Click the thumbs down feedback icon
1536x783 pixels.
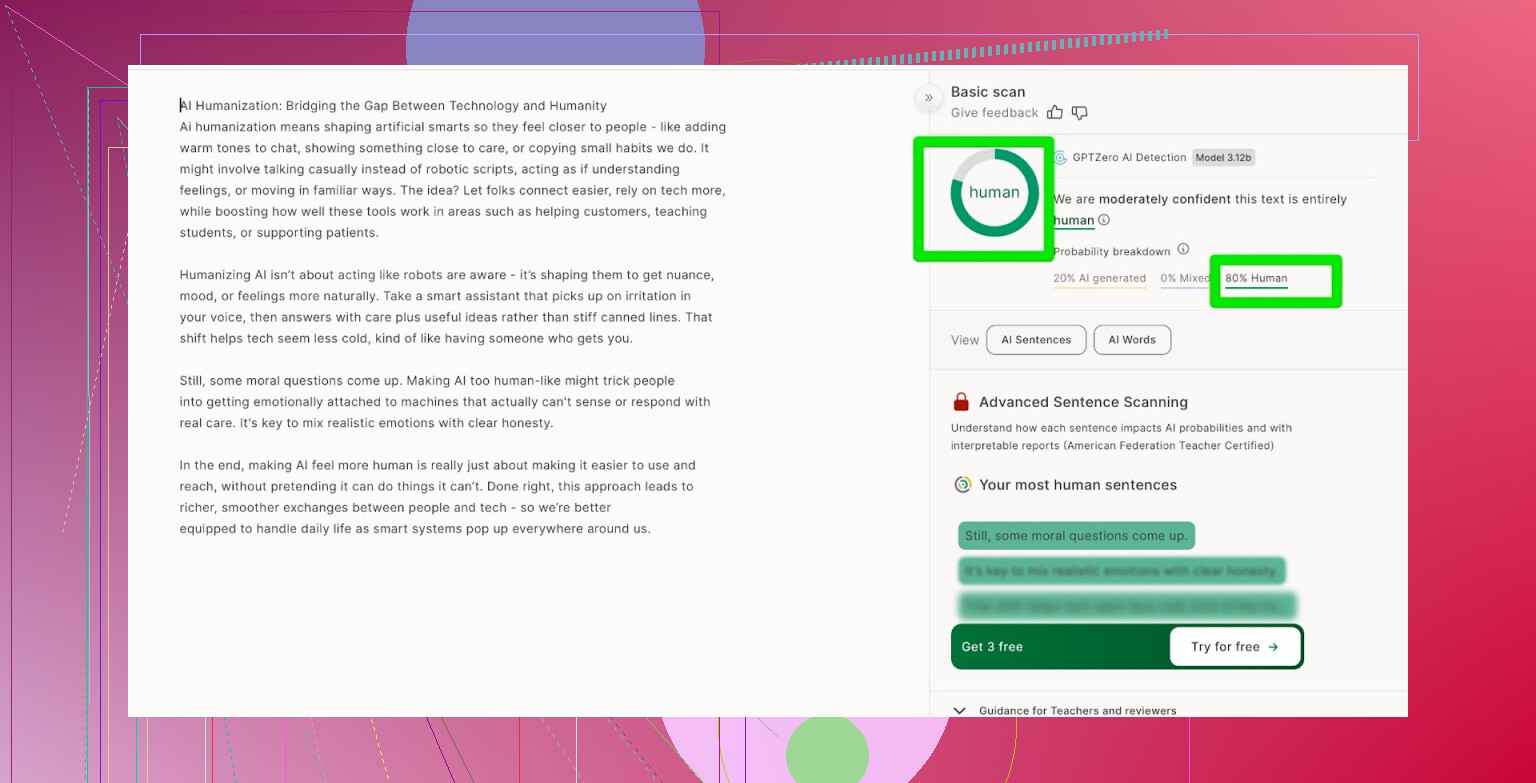click(x=1079, y=113)
